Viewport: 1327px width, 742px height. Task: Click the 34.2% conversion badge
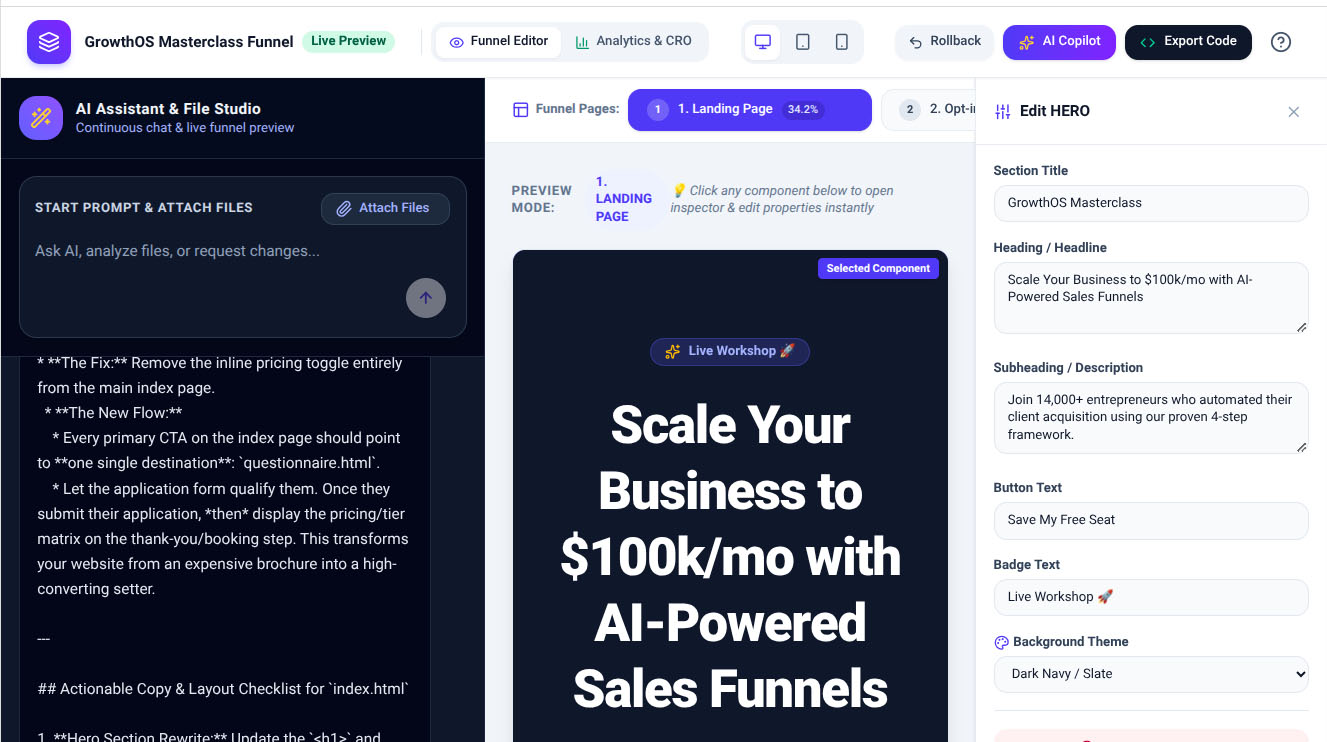803,110
